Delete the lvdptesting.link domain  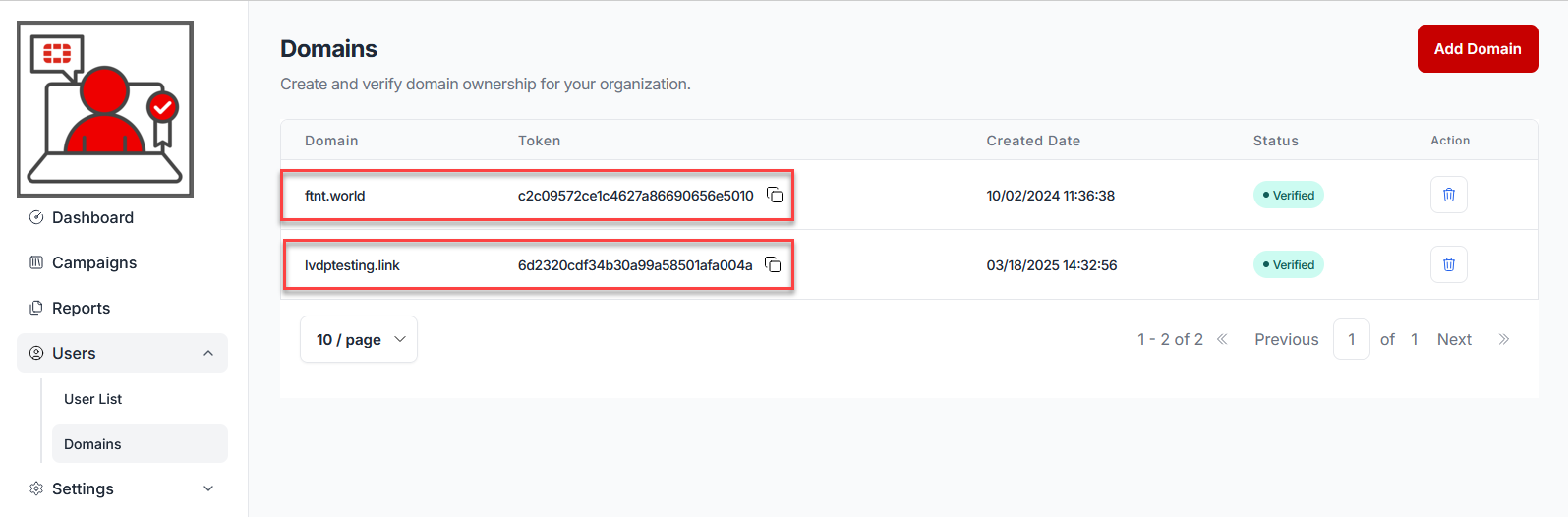[x=1448, y=264]
